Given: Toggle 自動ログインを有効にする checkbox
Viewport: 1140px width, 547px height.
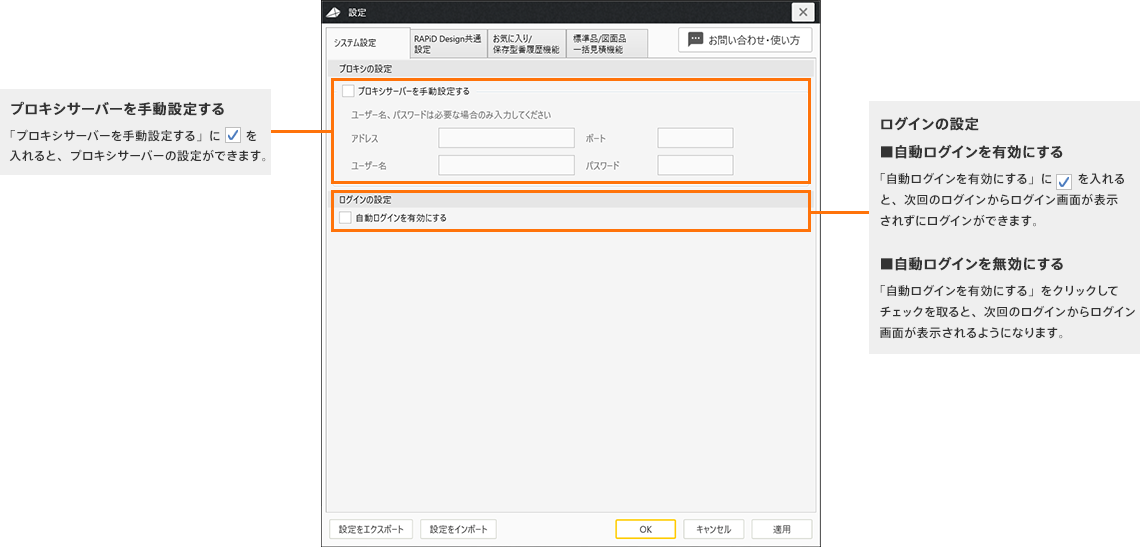Looking at the screenshot, I should [345, 217].
